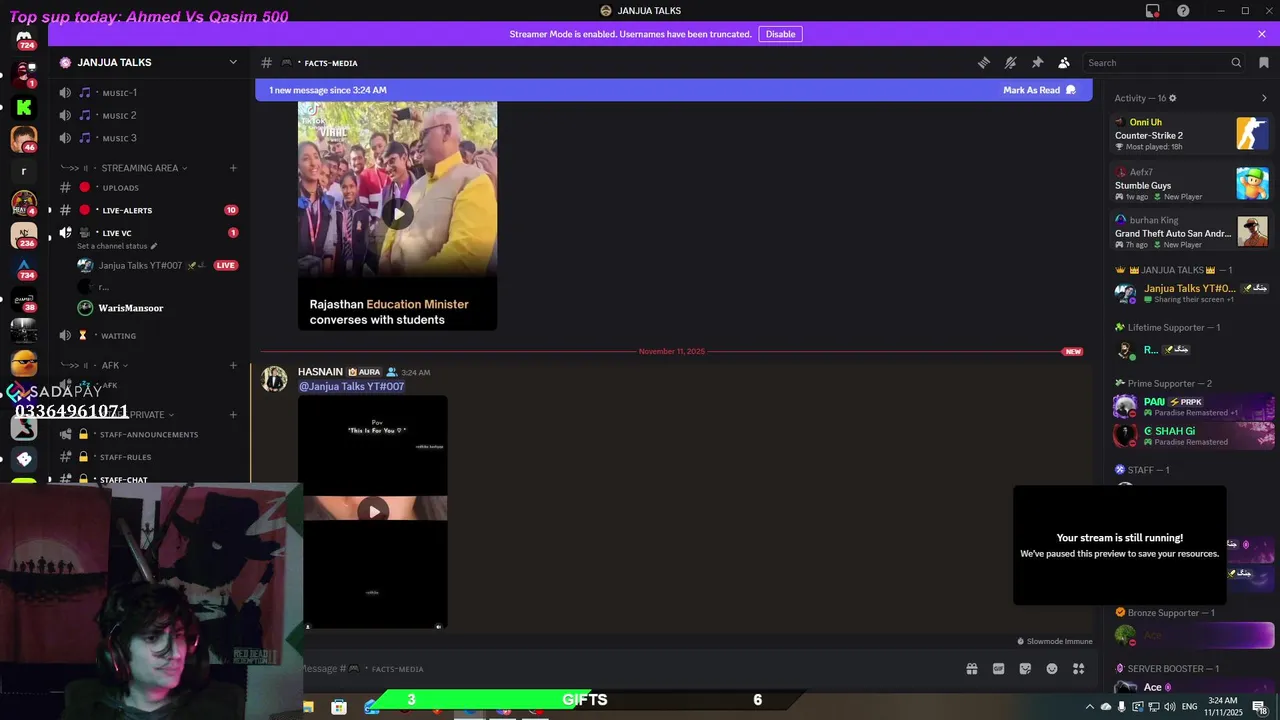Select Janjua Talks YT#0 in member list

pyautogui.click(x=1191, y=293)
